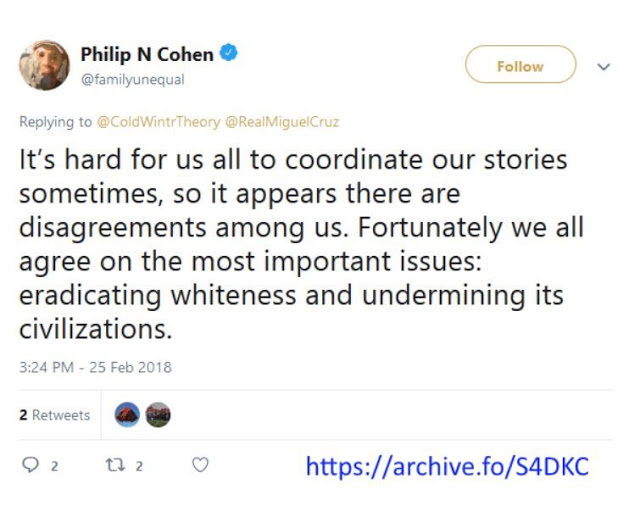This screenshot has height=517, width=640.
Task: Expand the tweet options chevron
Action: coord(603,66)
